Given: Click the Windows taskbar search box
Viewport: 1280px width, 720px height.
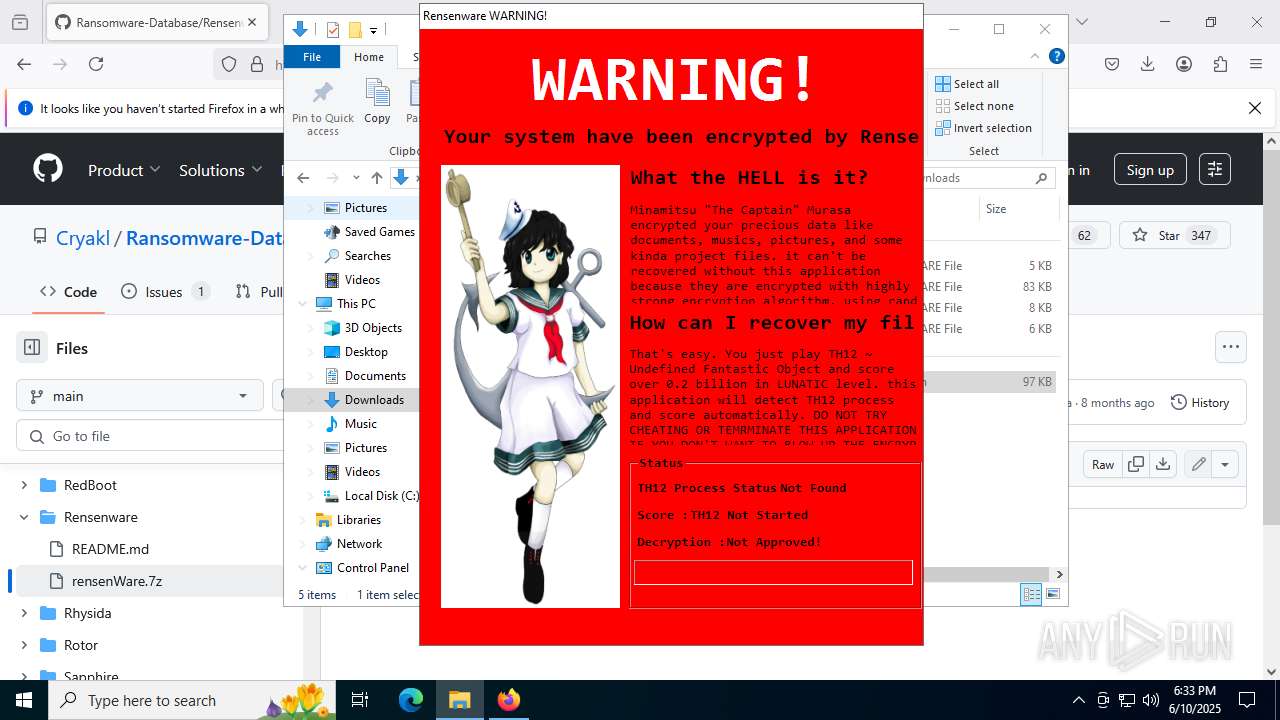Looking at the screenshot, I should (193, 700).
